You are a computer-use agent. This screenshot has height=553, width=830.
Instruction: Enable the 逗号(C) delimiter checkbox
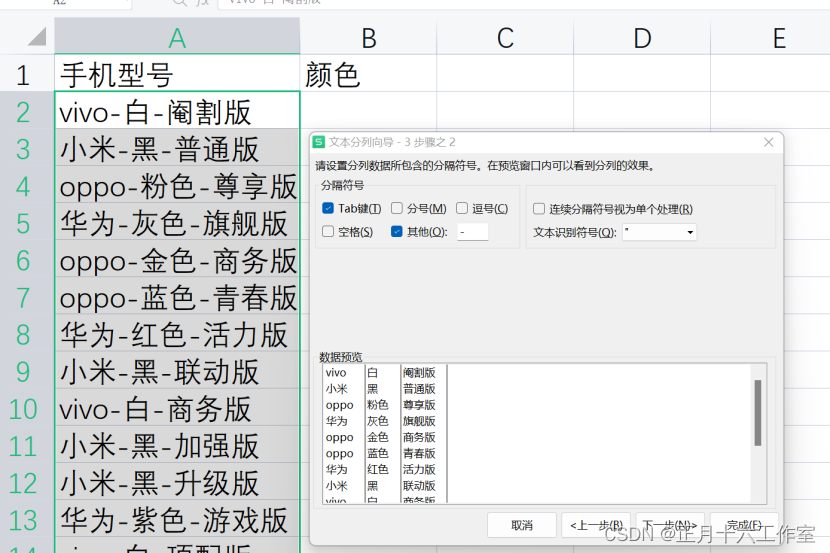click(x=462, y=208)
